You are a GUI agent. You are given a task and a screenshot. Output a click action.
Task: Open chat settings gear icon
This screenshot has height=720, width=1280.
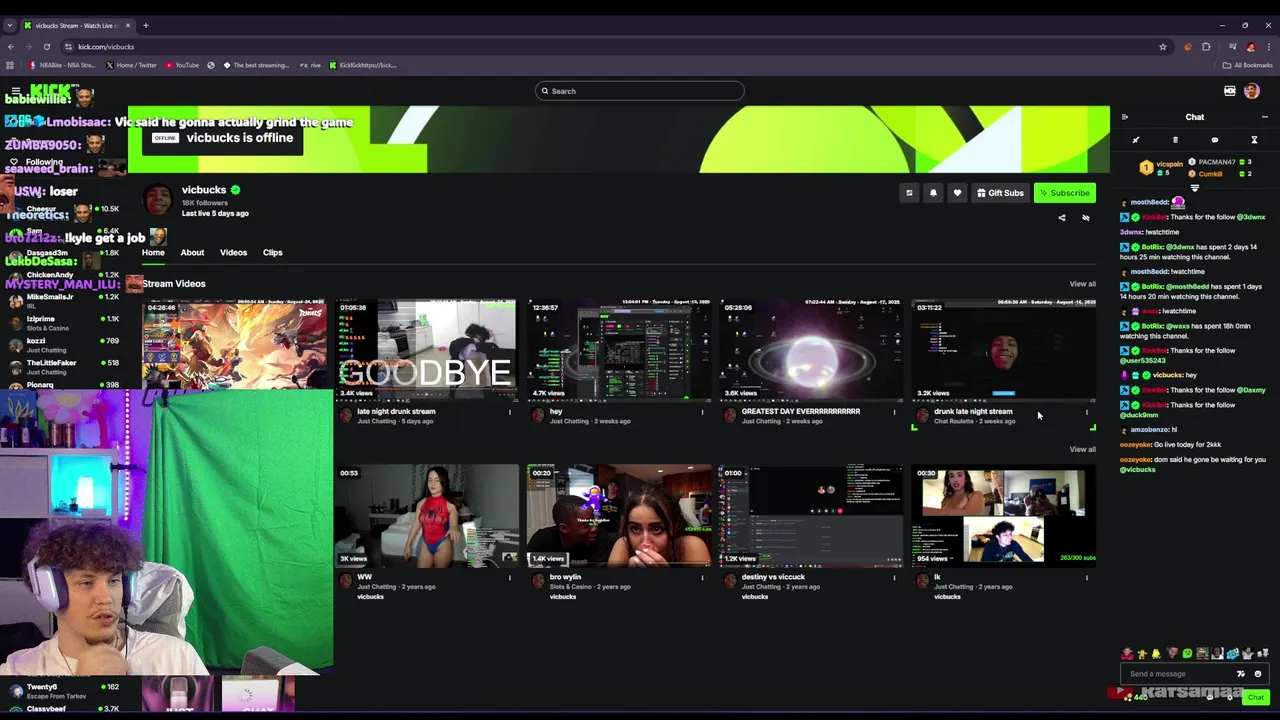click(x=1230, y=697)
